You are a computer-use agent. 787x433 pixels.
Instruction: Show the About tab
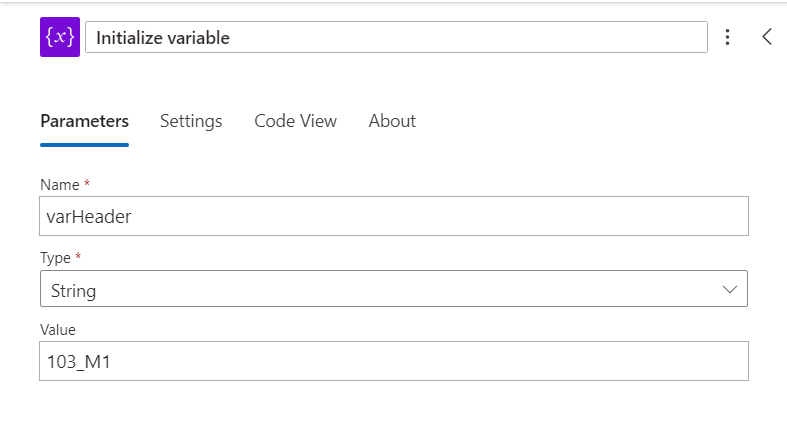coord(392,121)
